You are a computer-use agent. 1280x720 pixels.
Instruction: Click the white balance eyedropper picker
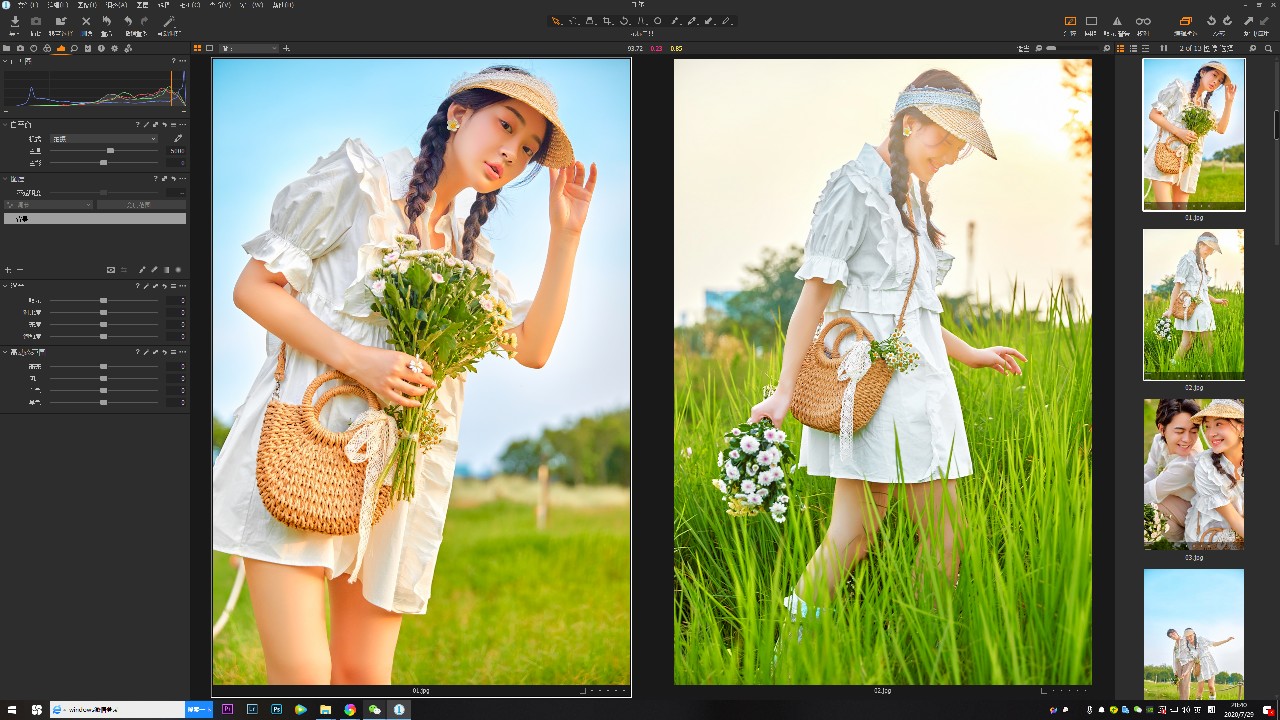coord(178,138)
